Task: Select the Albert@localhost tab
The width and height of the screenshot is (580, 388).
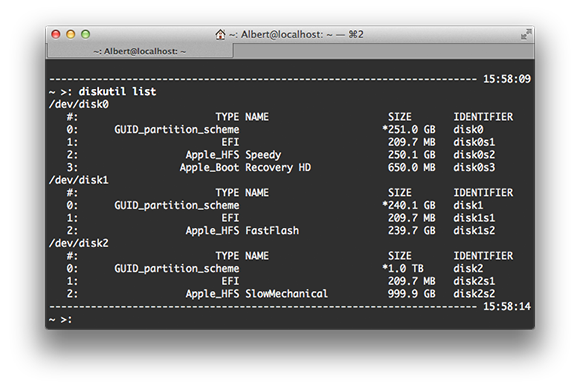Action: click(x=140, y=51)
